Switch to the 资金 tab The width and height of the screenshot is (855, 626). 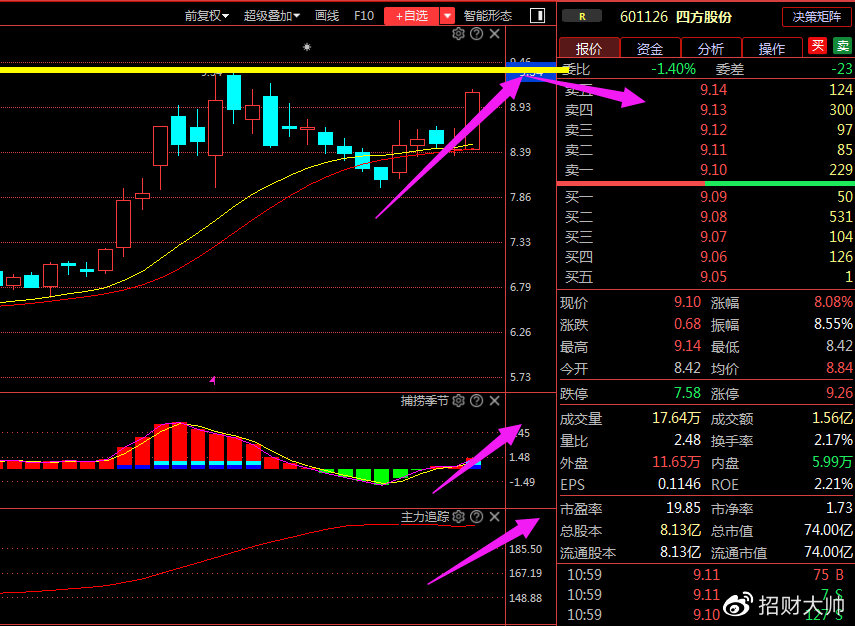pos(650,48)
